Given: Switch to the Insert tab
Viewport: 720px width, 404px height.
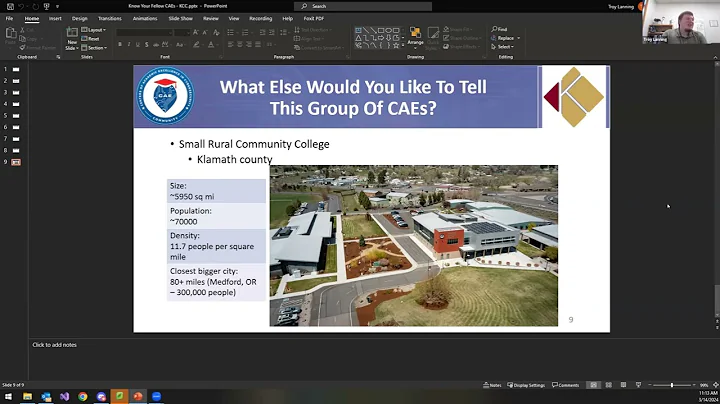Looking at the screenshot, I should (x=55, y=18).
